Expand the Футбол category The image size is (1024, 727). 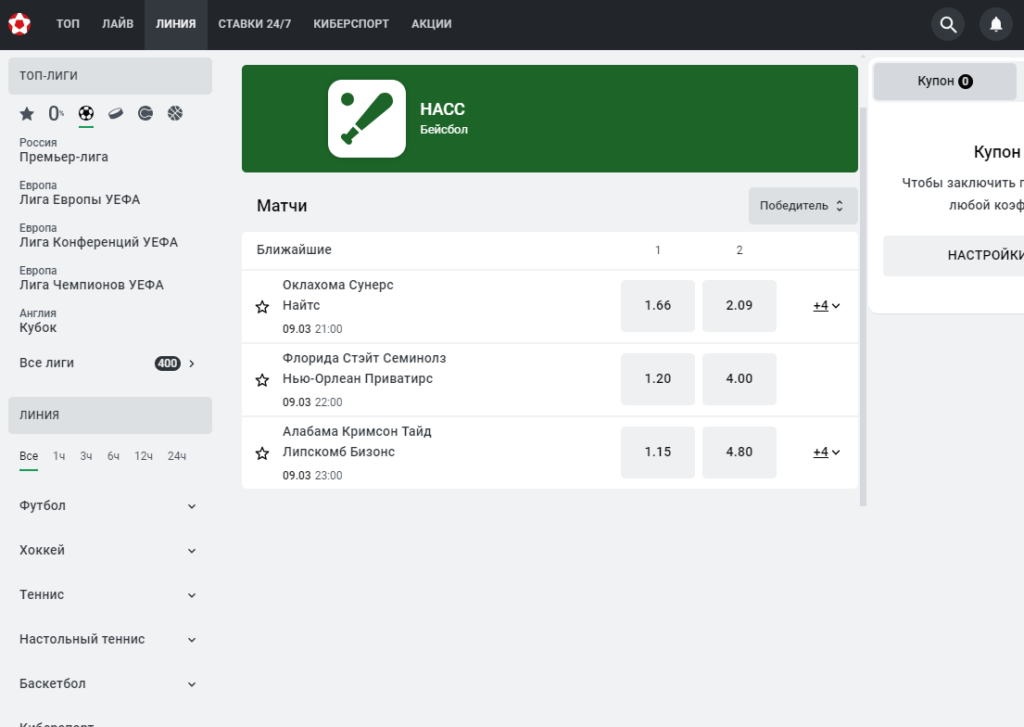click(108, 506)
